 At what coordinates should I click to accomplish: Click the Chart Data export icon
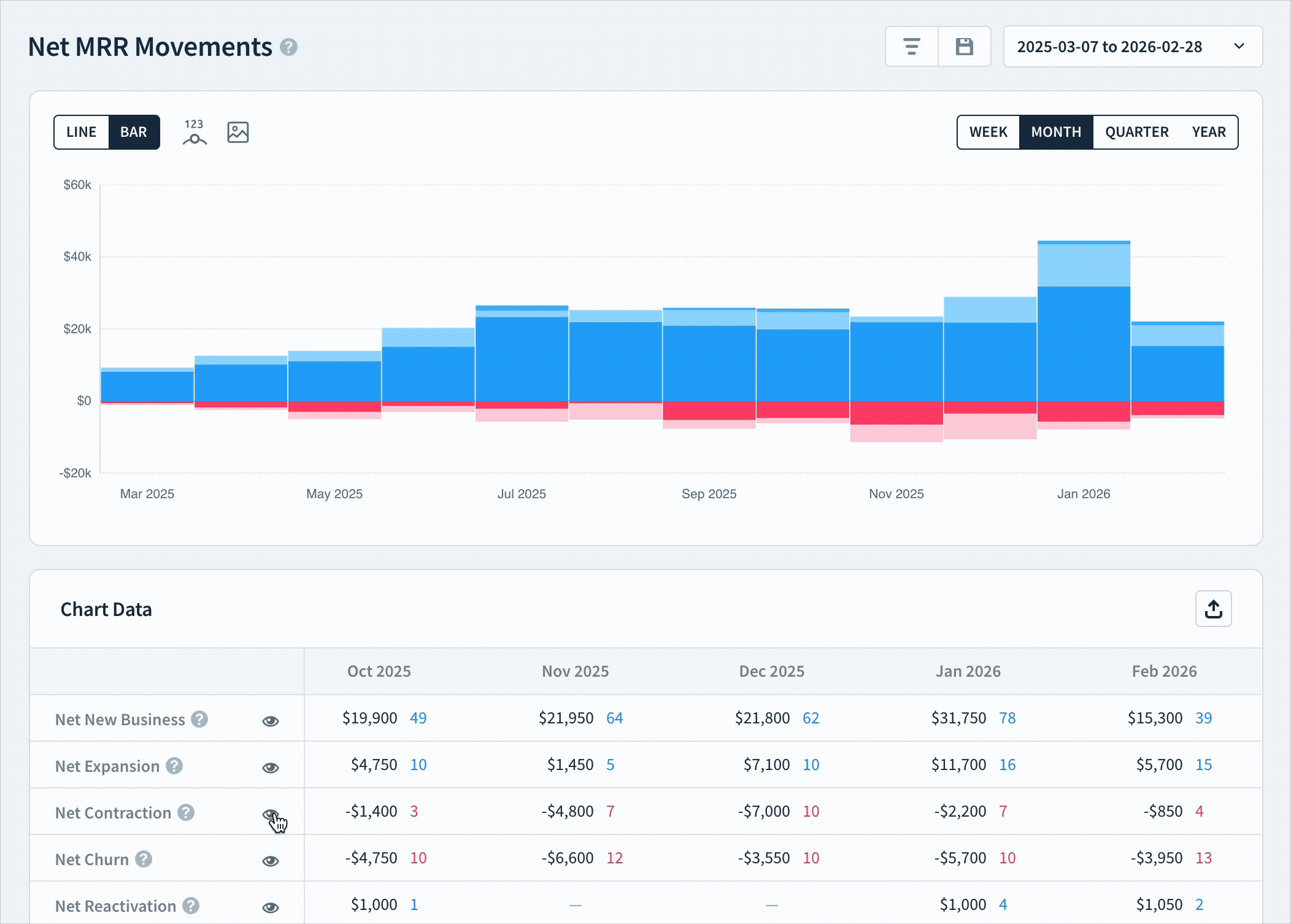(x=1213, y=608)
